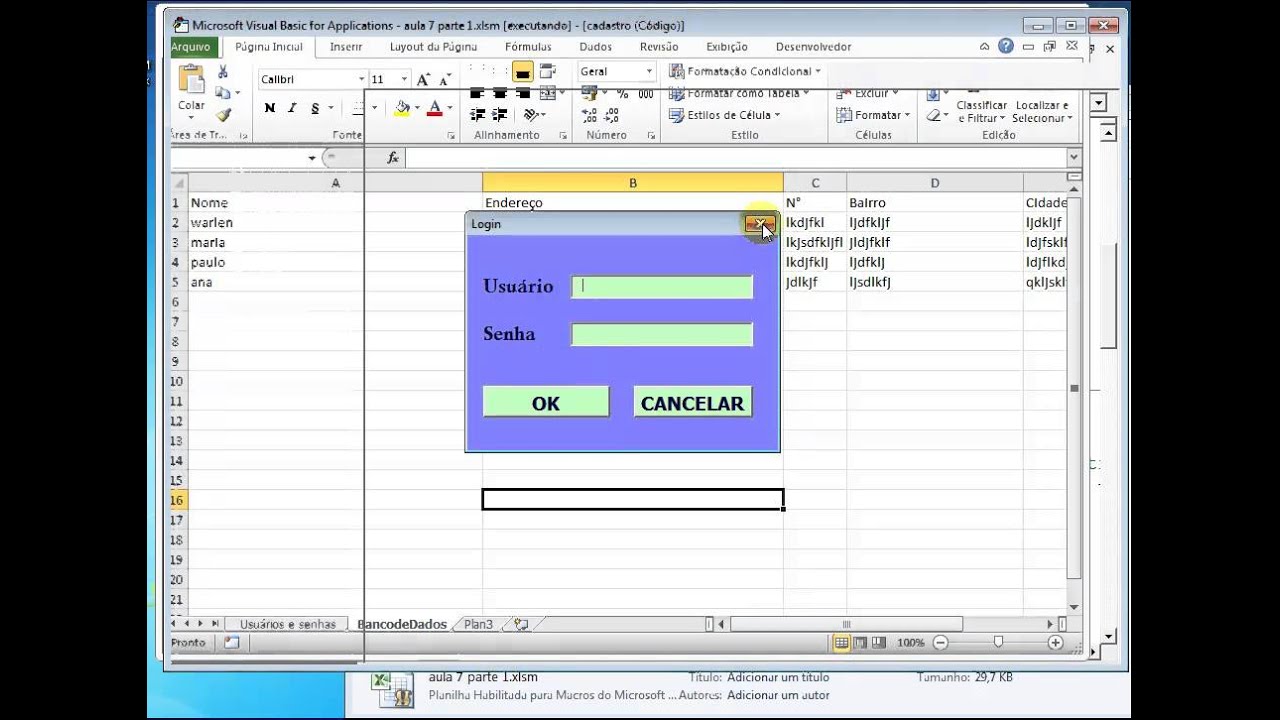Select the normal view button in status bar

(842, 642)
